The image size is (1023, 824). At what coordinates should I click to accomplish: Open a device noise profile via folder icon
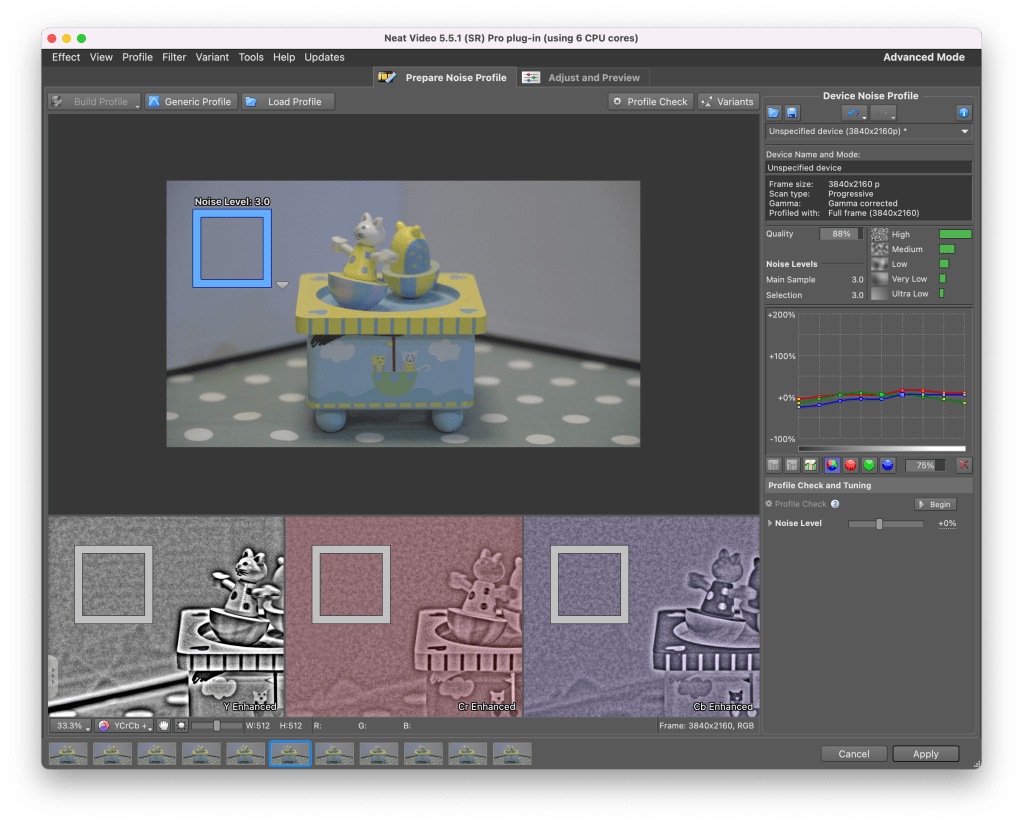[774, 113]
